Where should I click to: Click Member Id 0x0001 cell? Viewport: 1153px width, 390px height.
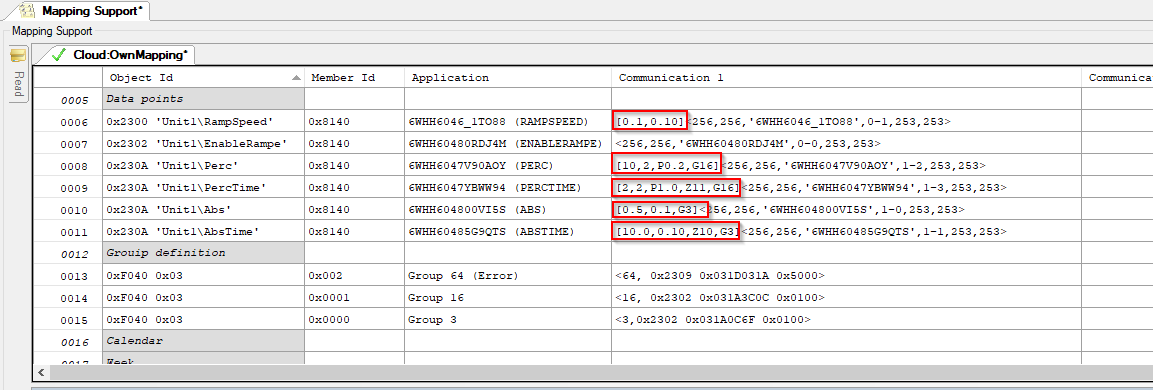coord(354,298)
